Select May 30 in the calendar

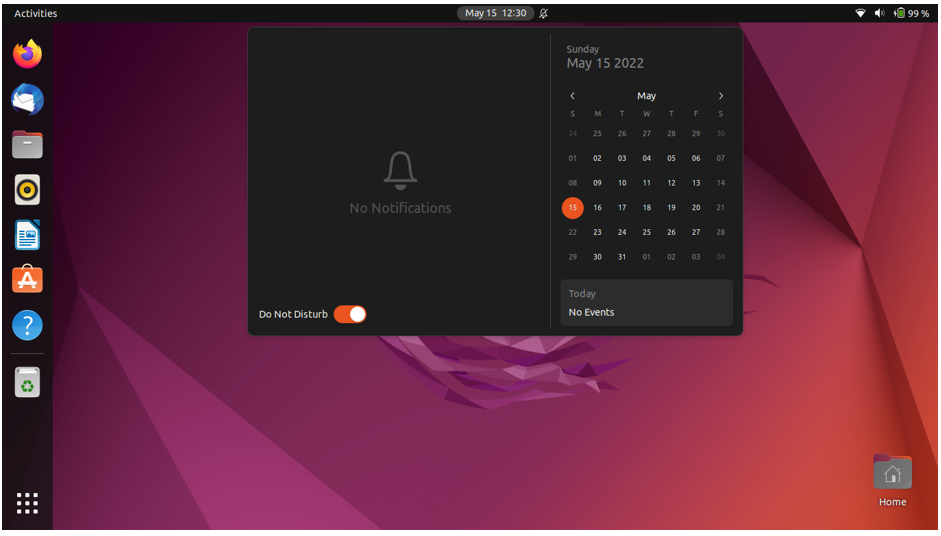[x=597, y=257]
